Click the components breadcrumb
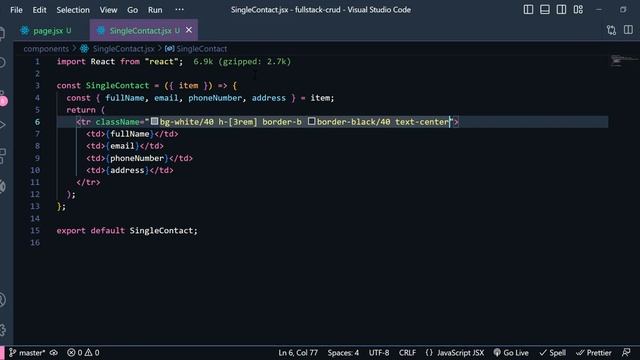This screenshot has height=360, width=640. 46,49
